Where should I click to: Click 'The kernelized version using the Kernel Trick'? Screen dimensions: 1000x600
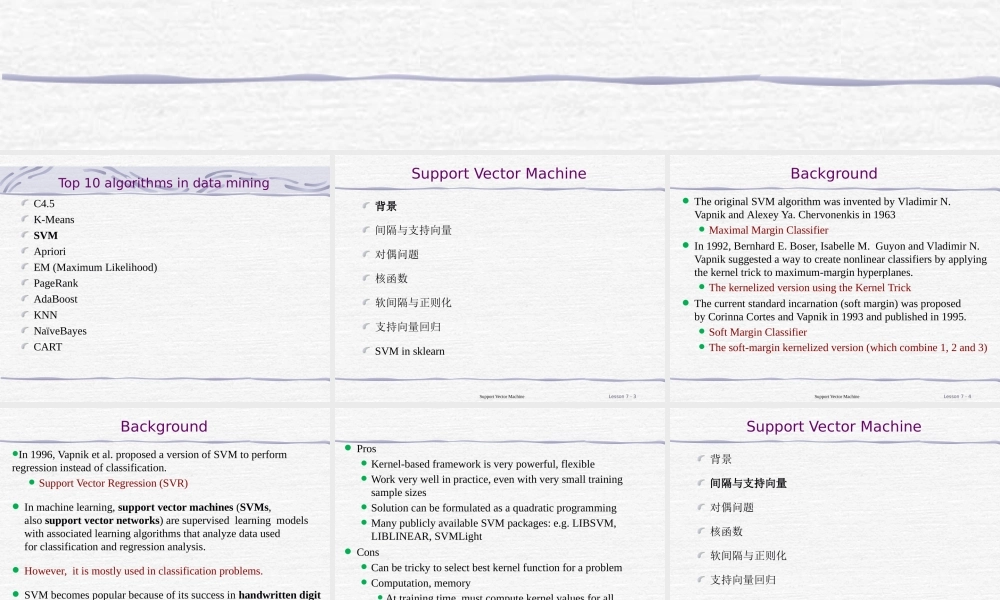(810, 288)
